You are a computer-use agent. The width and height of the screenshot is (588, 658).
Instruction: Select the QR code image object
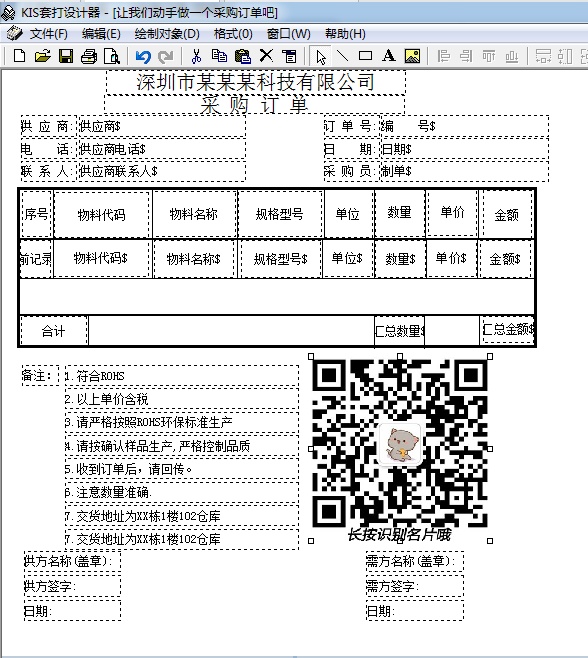(400, 448)
